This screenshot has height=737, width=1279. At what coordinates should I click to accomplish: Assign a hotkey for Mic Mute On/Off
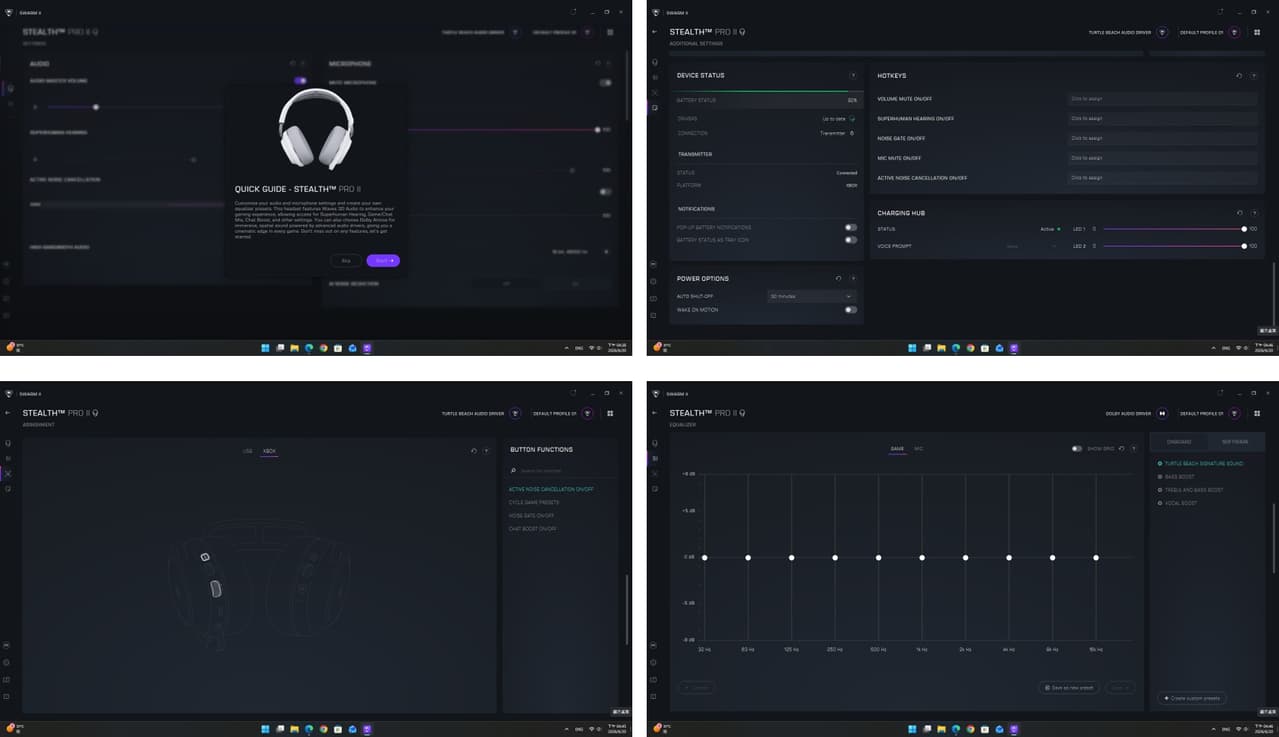point(1161,158)
